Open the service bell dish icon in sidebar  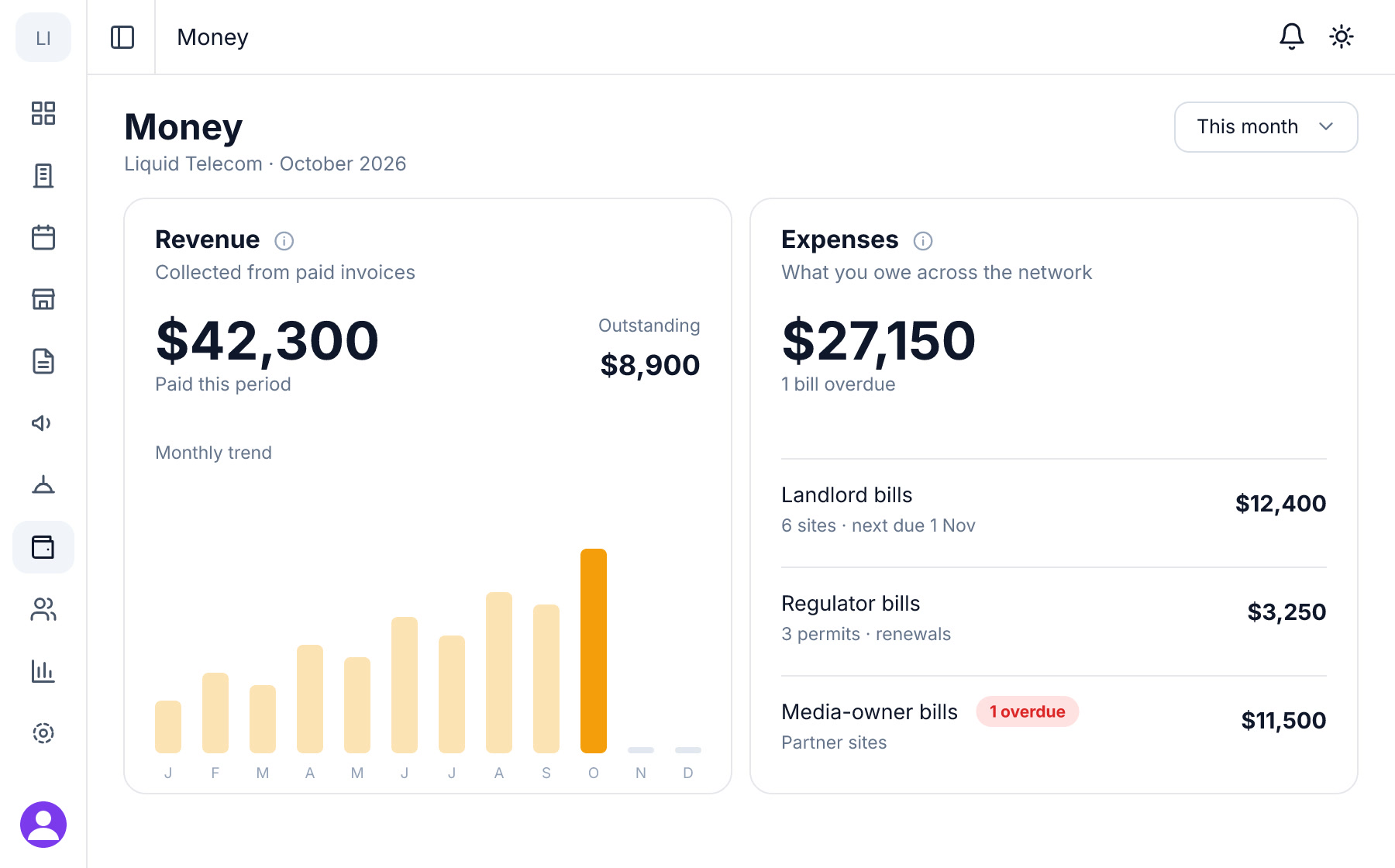click(x=43, y=485)
